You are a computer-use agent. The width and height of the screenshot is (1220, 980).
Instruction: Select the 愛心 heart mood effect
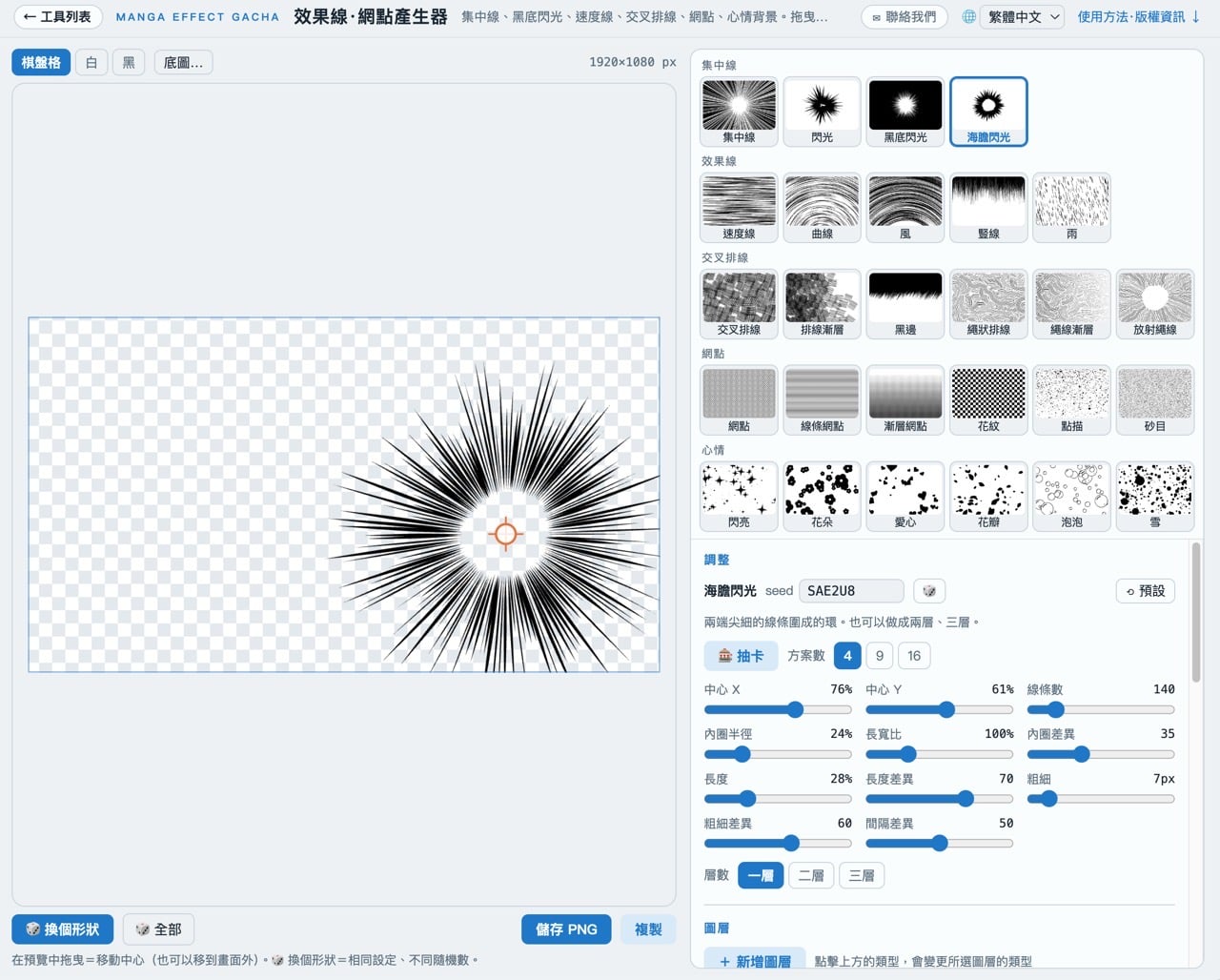(x=905, y=497)
